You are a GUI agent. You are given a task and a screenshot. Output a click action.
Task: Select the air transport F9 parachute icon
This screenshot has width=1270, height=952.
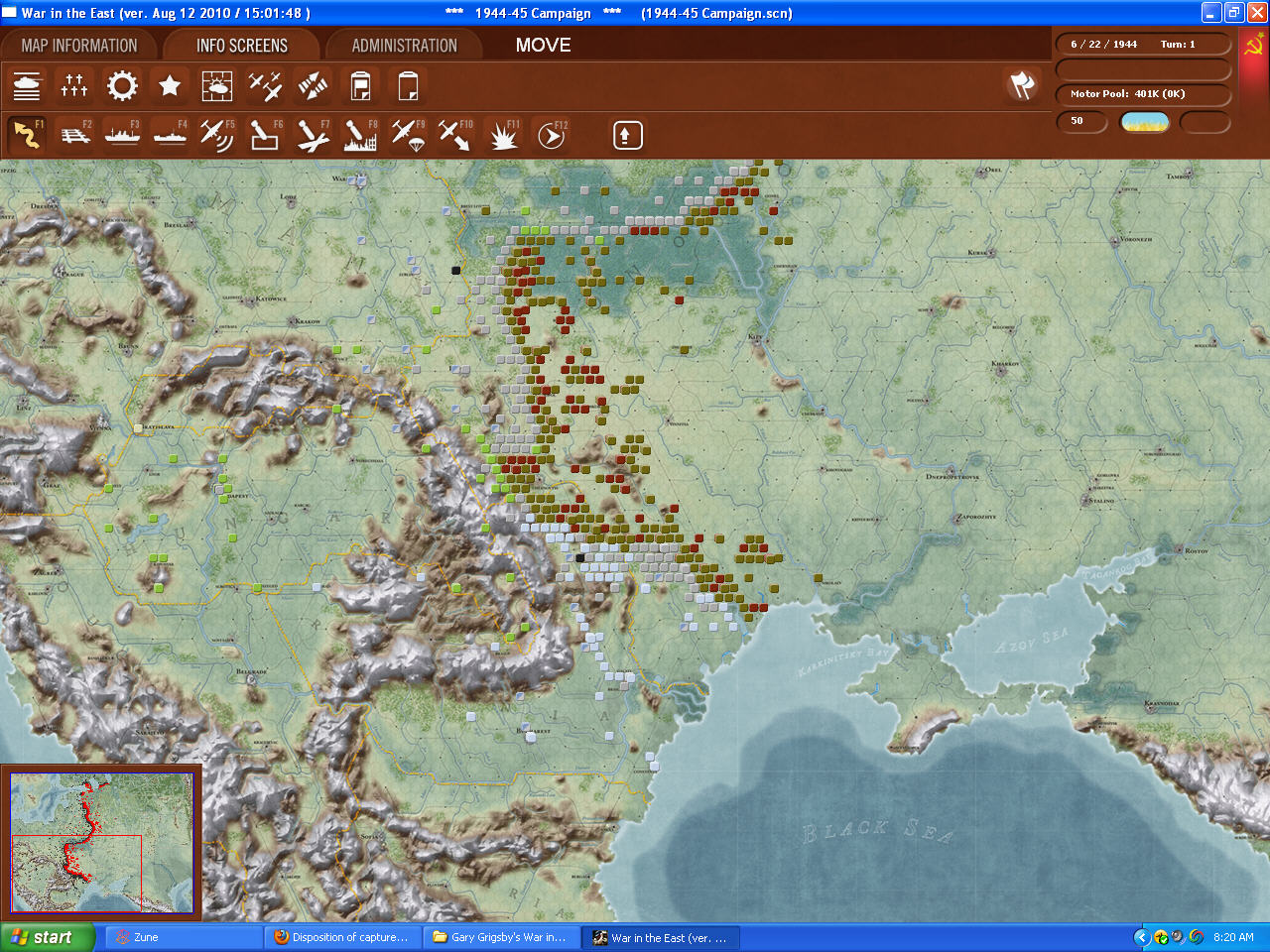tap(408, 135)
